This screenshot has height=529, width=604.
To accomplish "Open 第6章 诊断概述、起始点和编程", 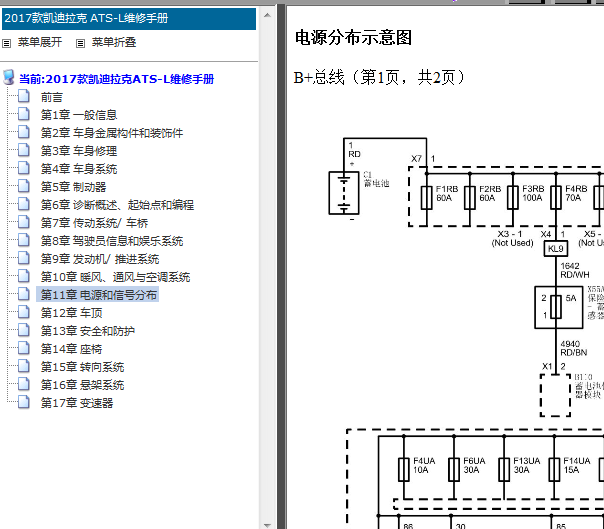I will pyautogui.click(x=117, y=205).
